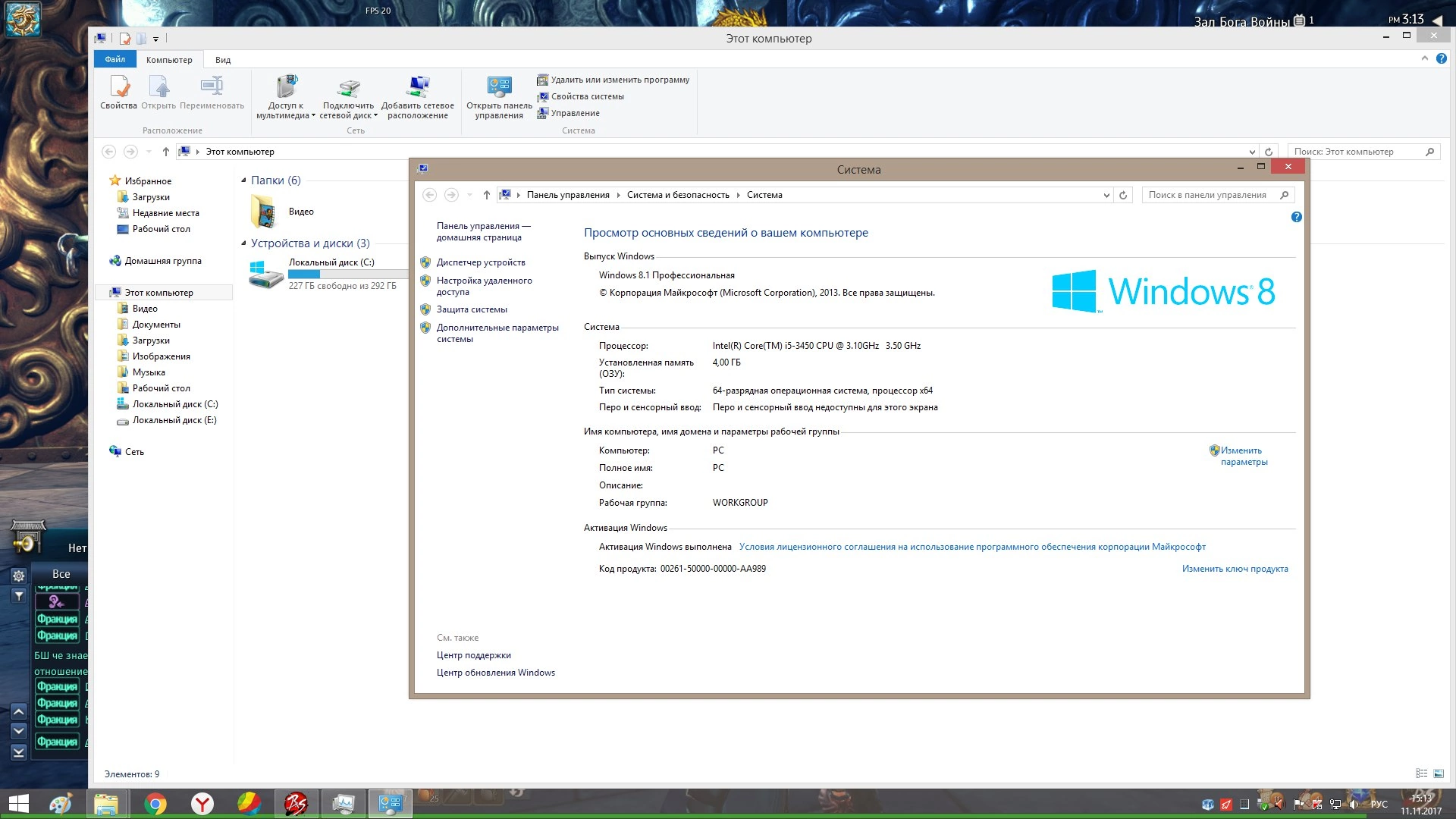Go up one level in Explorer window
Image resolution: width=1456 pixels, height=819 pixels.
166,152
